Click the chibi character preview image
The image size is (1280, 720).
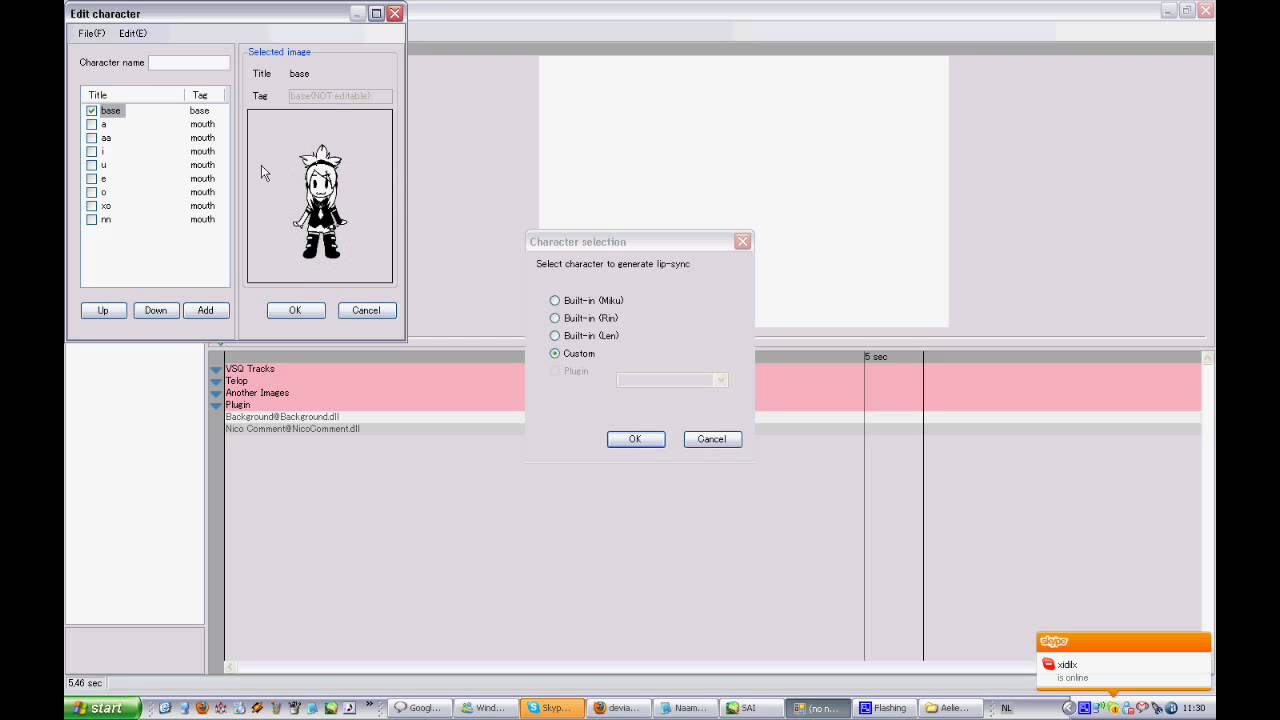coord(321,201)
